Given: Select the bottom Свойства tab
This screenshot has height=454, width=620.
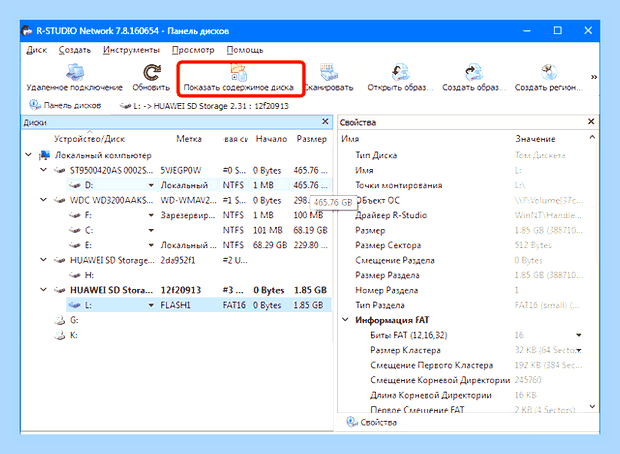Looking at the screenshot, I should click(x=372, y=422).
